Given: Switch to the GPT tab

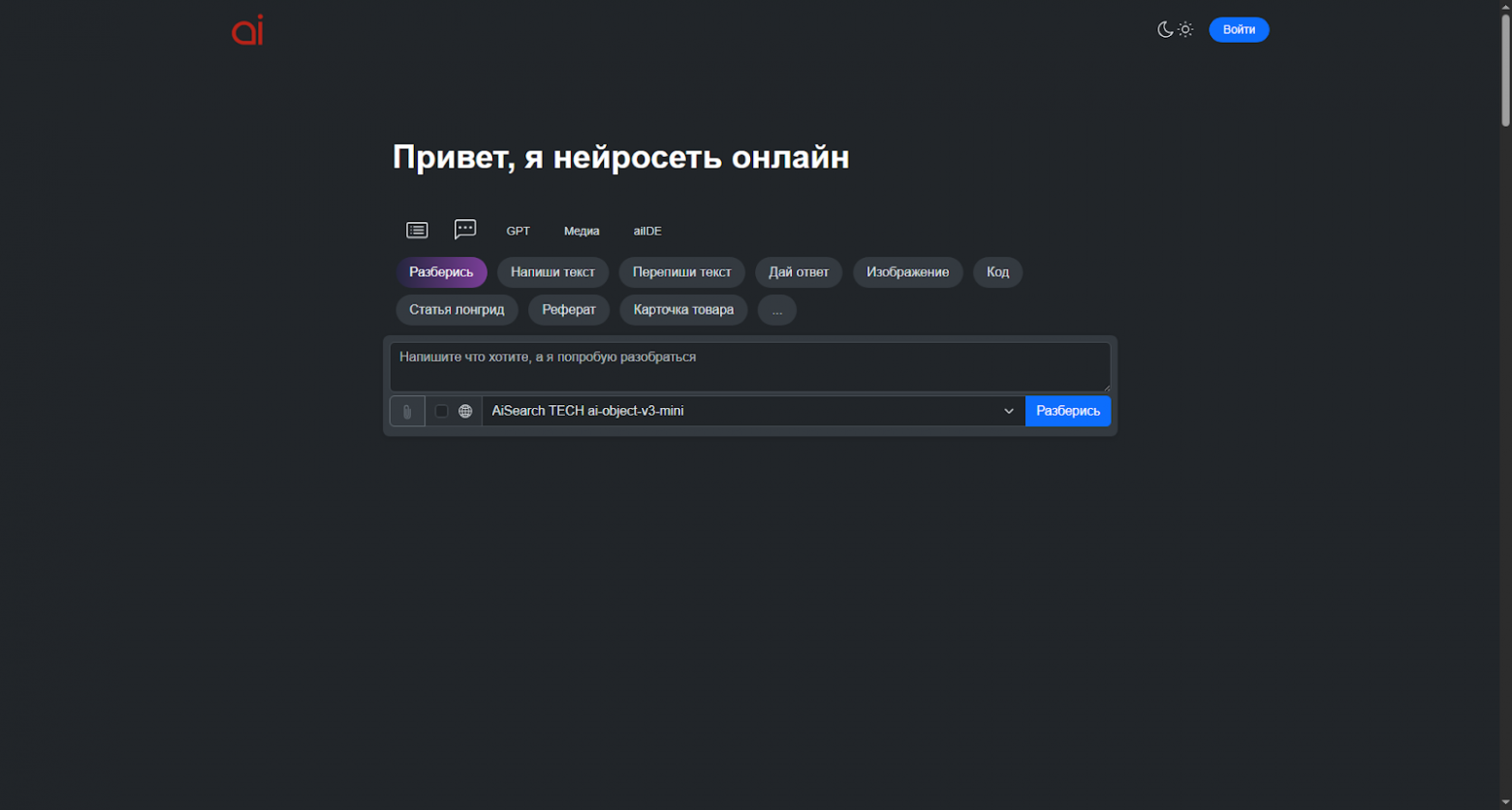Looking at the screenshot, I should click(x=519, y=231).
